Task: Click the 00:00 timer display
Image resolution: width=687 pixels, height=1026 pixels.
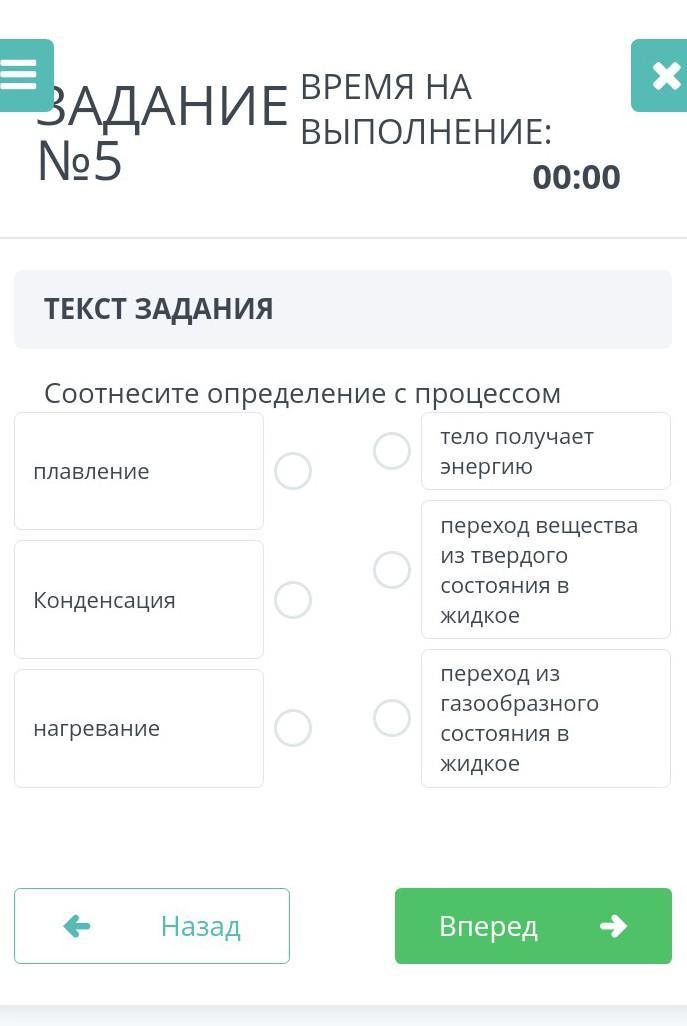Action: [576, 177]
